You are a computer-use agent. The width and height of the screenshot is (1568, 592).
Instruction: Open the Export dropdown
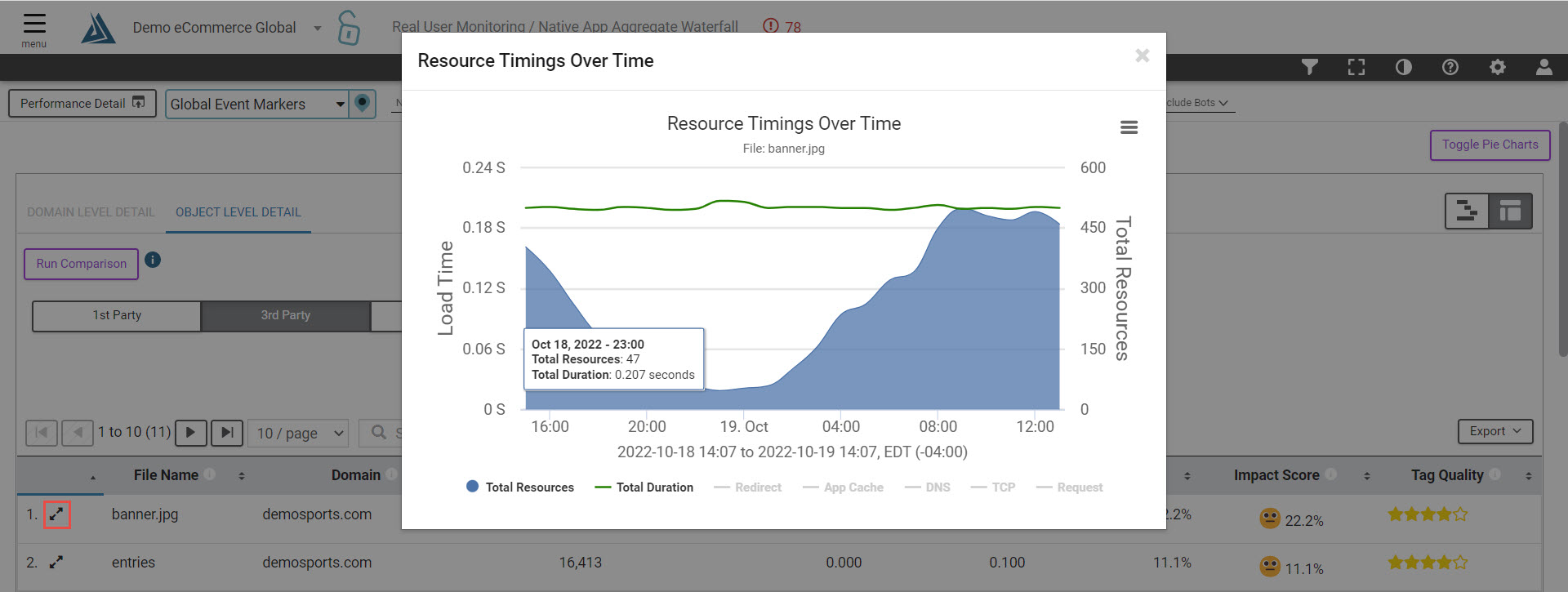1494,431
